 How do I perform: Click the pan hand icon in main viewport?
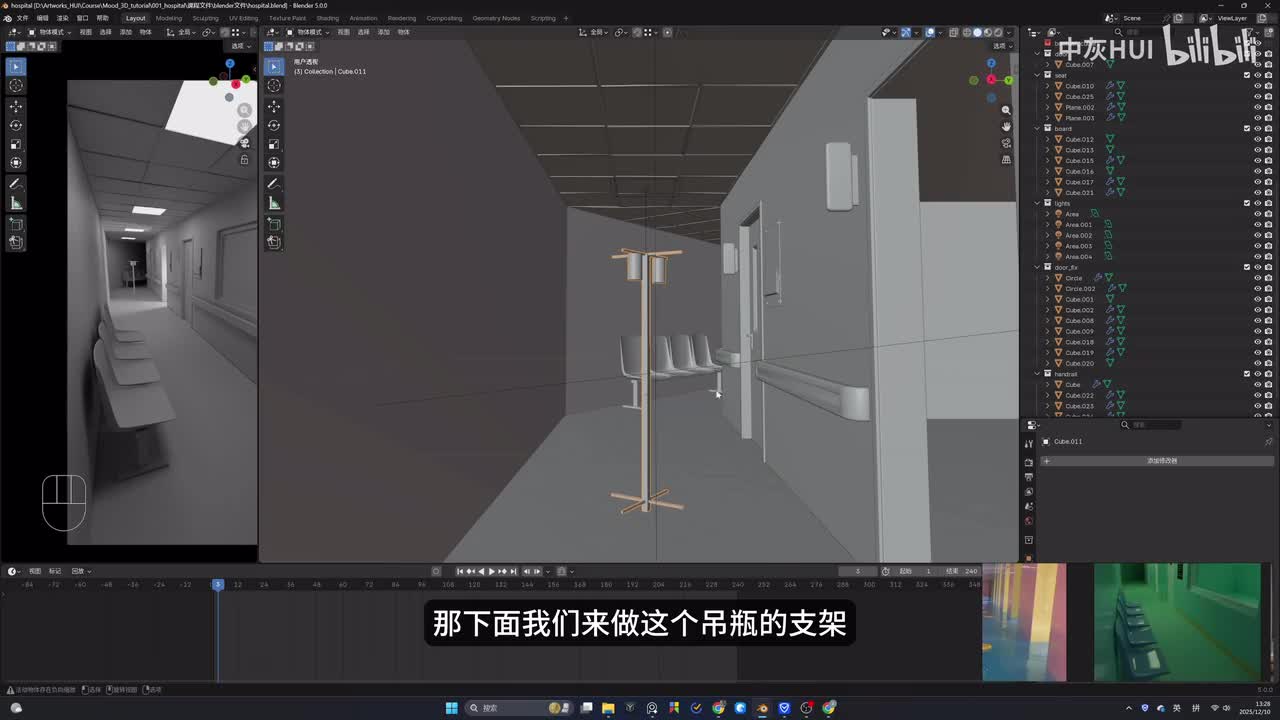point(1006,126)
